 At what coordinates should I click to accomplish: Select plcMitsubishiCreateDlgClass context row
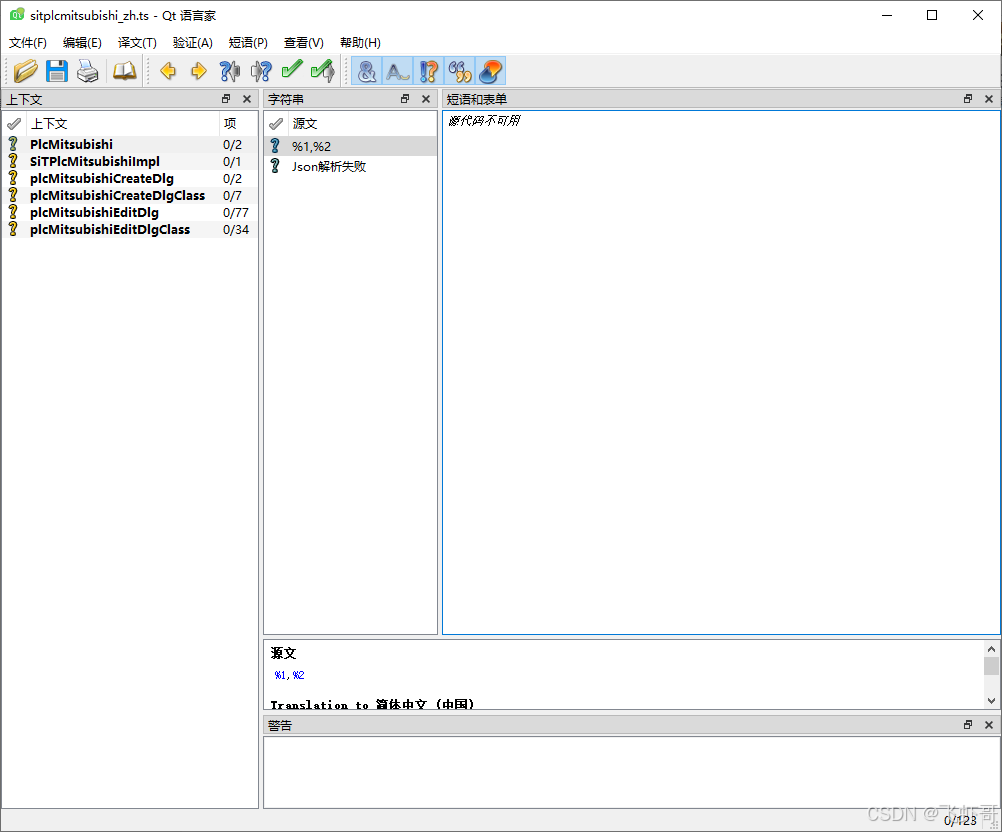coord(130,196)
